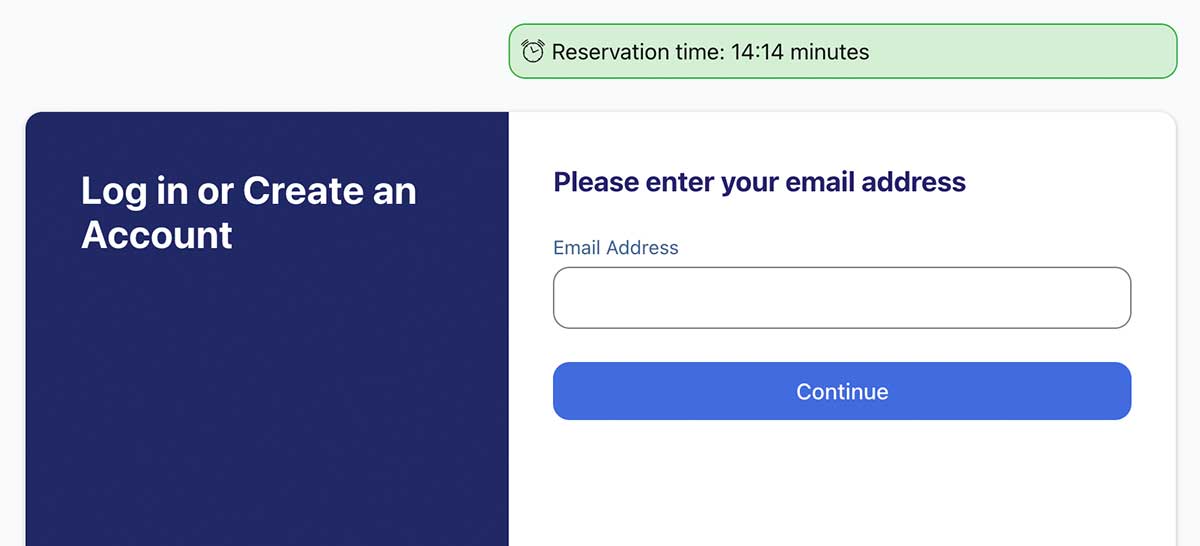Click the word "minutes" in the timer banner
Image resolution: width=1200 pixels, height=546 pixels.
829,52
